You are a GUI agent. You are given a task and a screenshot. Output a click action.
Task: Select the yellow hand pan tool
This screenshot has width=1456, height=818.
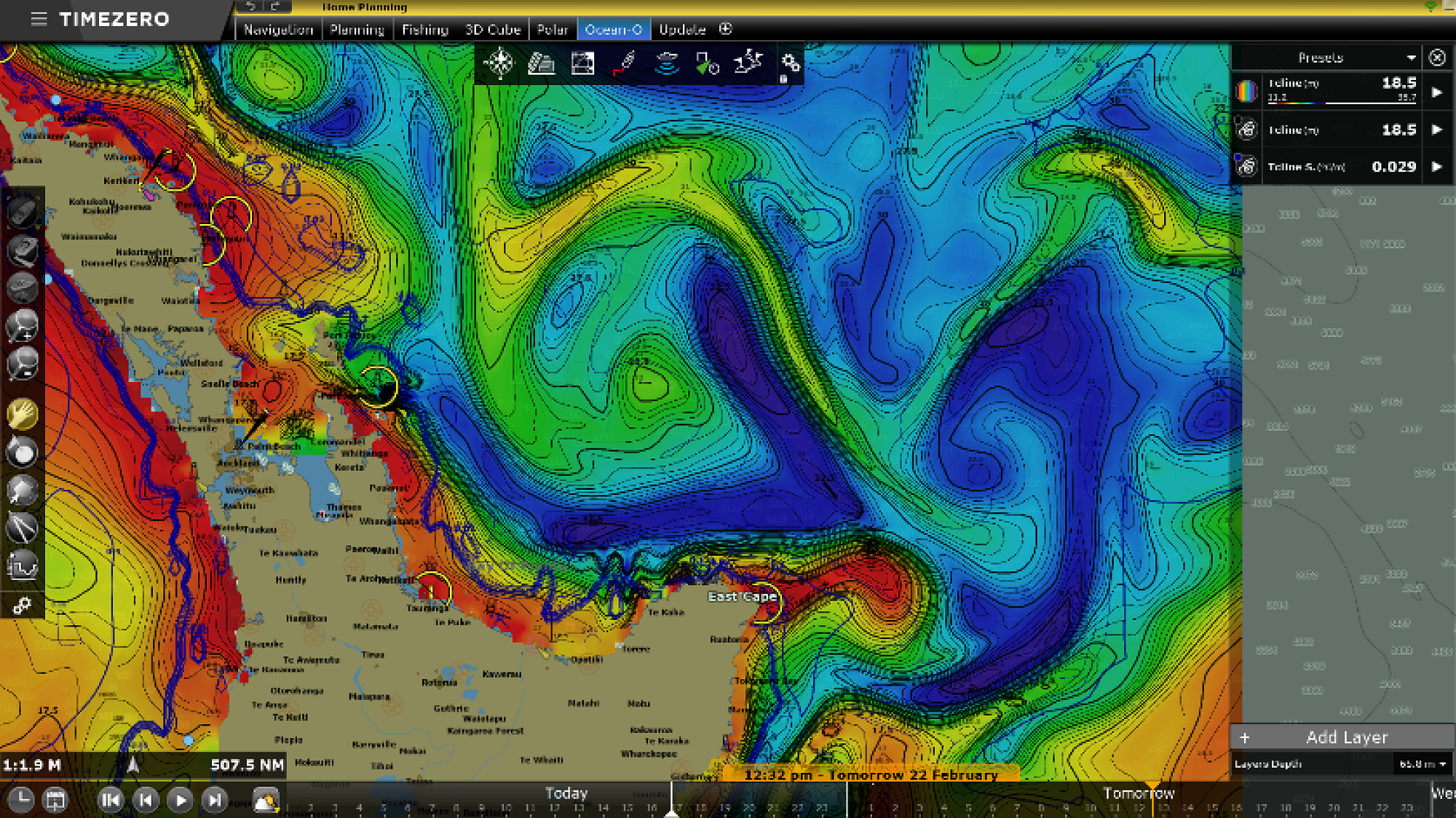pyautogui.click(x=22, y=414)
